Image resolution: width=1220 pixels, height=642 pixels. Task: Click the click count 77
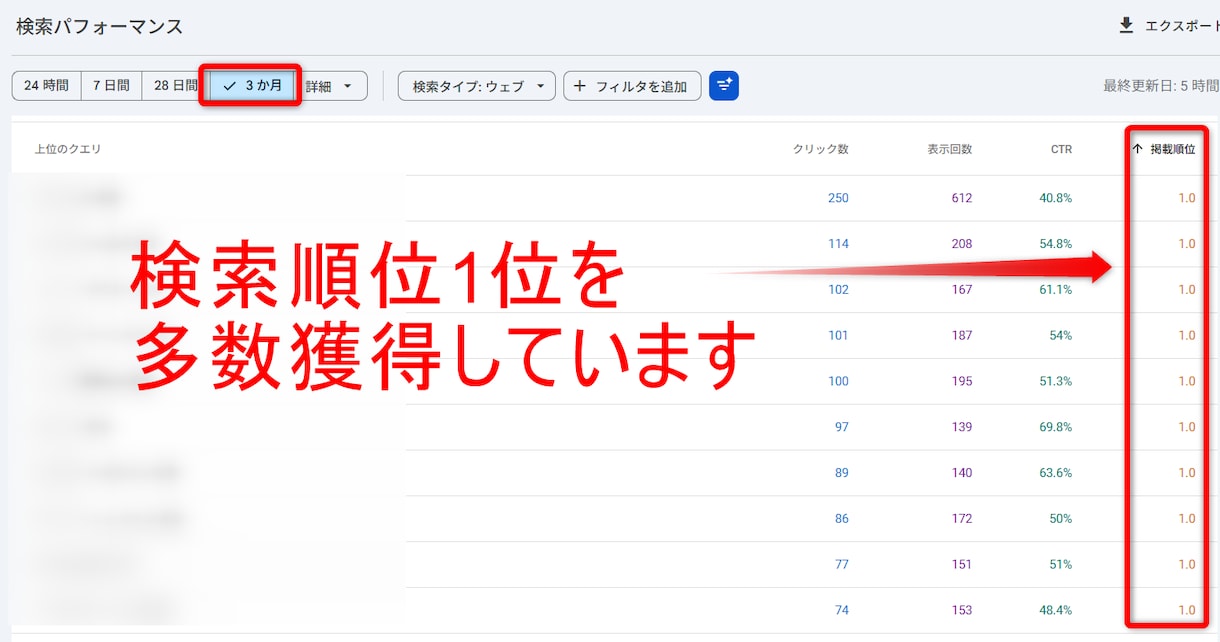pos(841,565)
